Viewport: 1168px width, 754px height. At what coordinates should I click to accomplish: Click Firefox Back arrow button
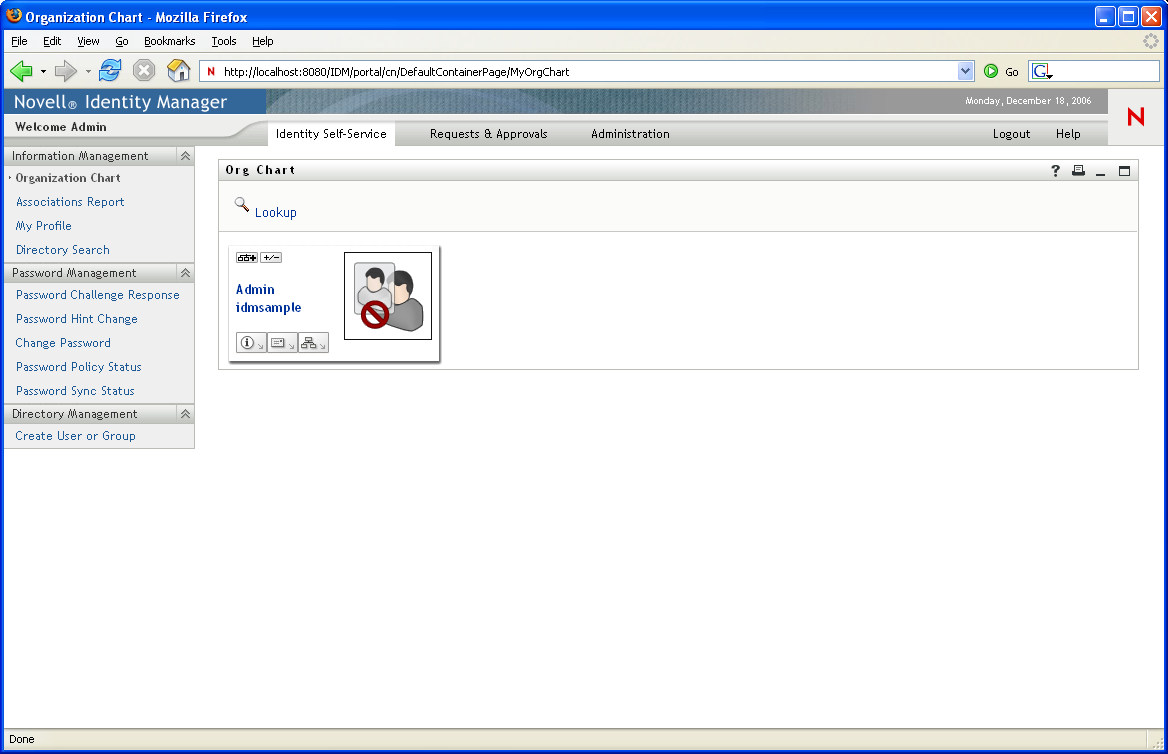(x=22, y=71)
